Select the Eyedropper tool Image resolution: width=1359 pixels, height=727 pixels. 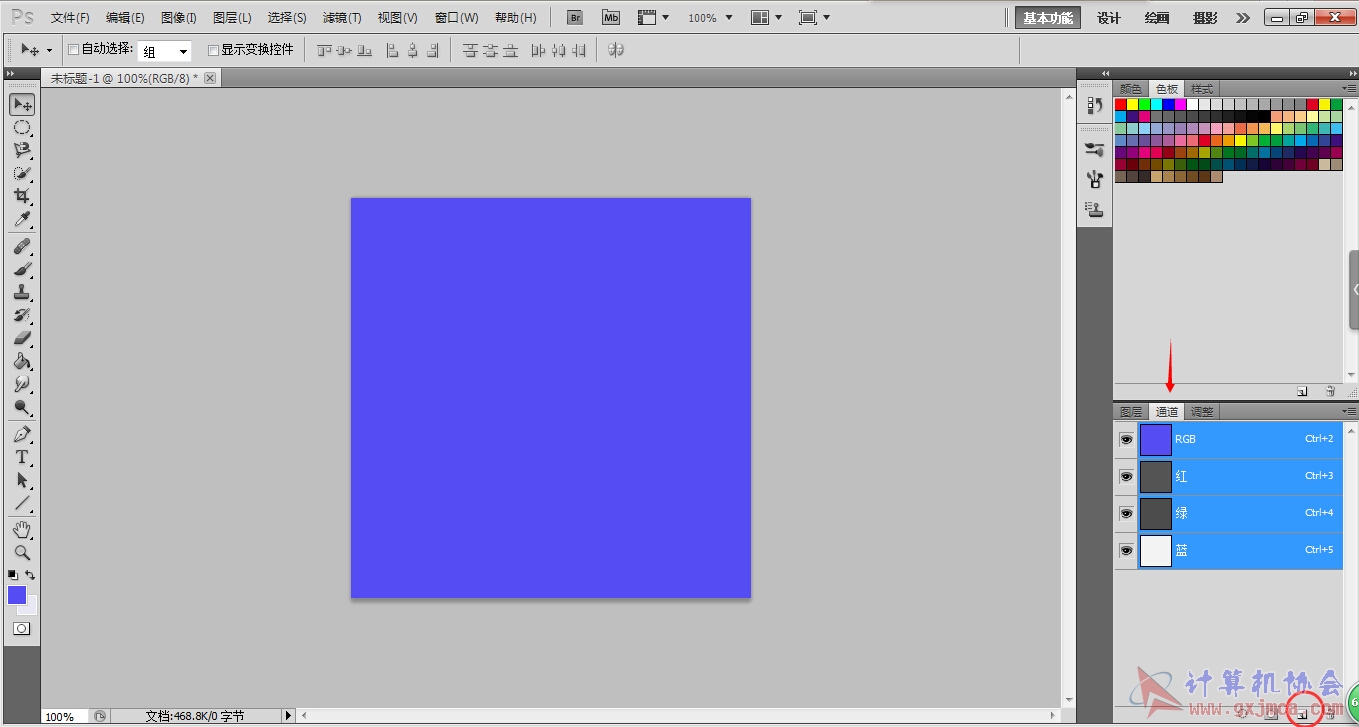(x=21, y=219)
